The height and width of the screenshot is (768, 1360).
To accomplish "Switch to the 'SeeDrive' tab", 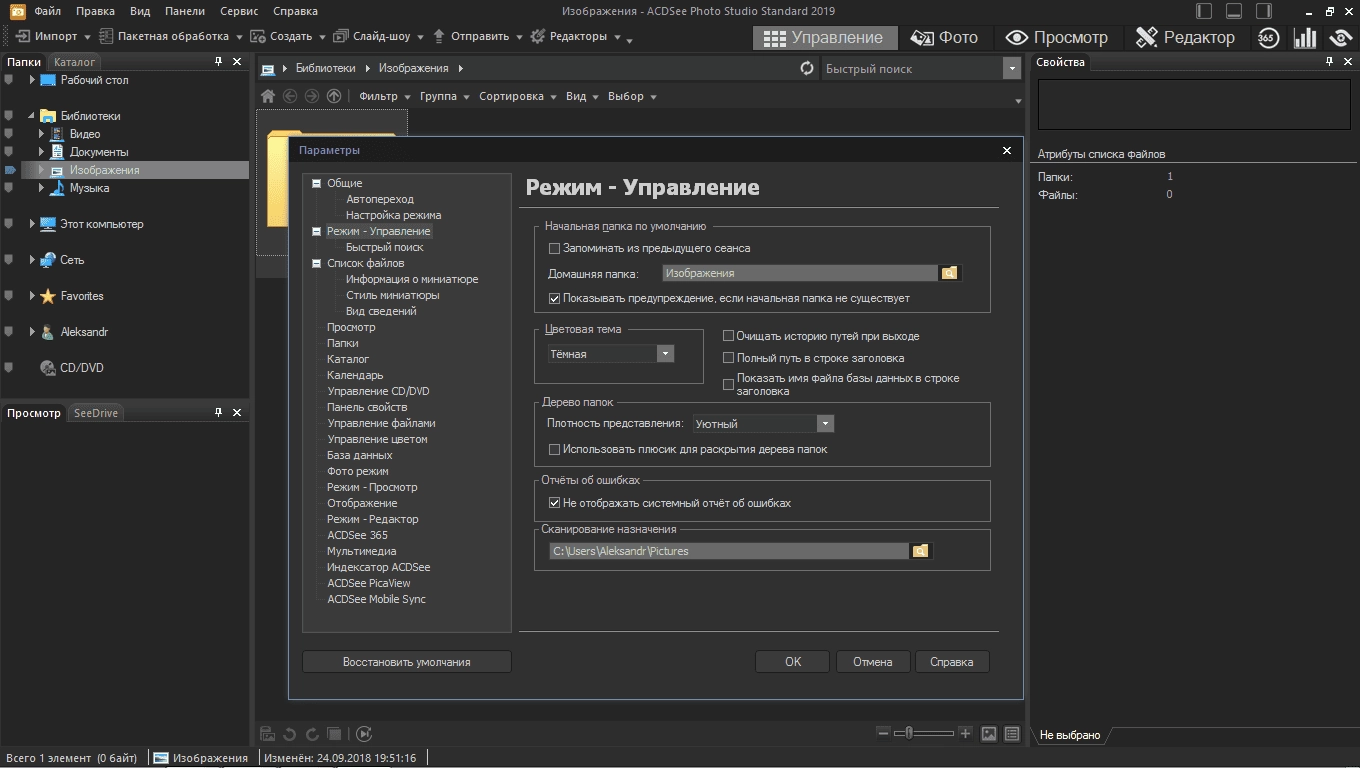I will (x=95, y=413).
